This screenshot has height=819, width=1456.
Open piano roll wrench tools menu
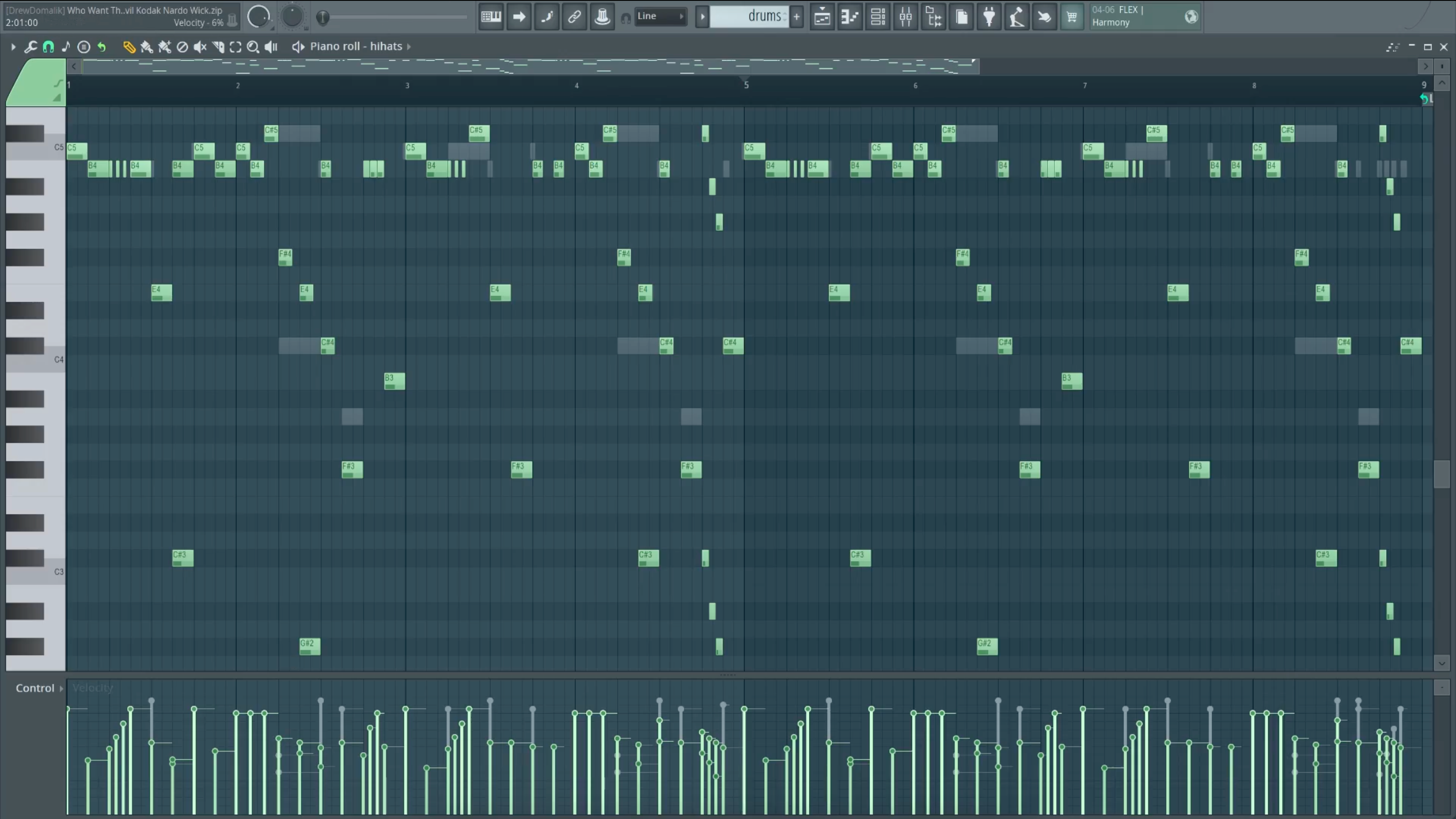point(30,47)
